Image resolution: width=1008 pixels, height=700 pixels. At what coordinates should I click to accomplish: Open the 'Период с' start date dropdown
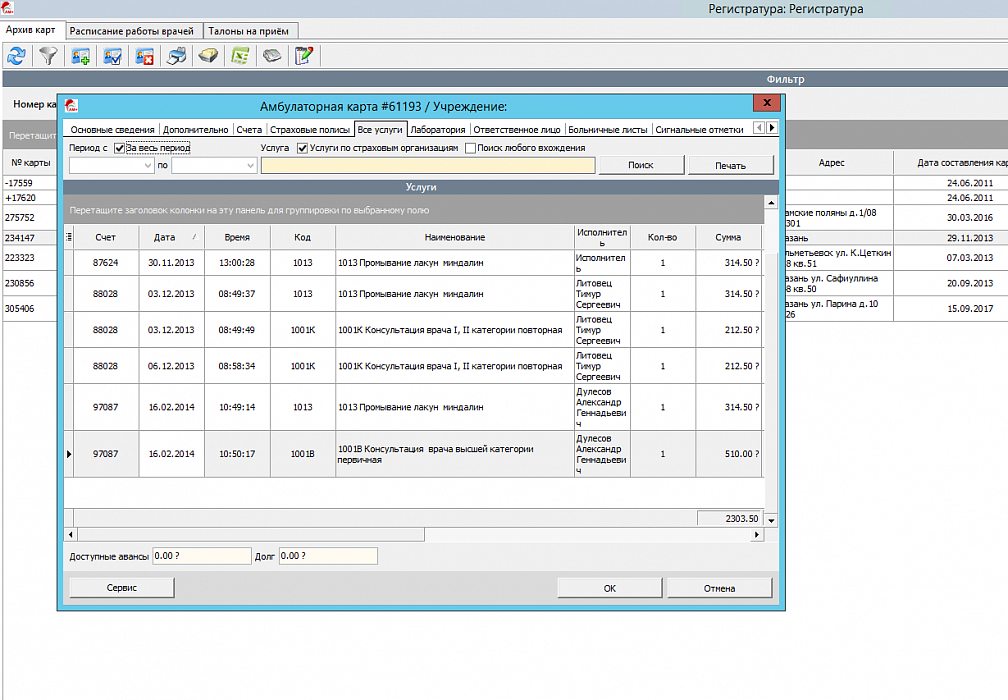(x=146, y=165)
